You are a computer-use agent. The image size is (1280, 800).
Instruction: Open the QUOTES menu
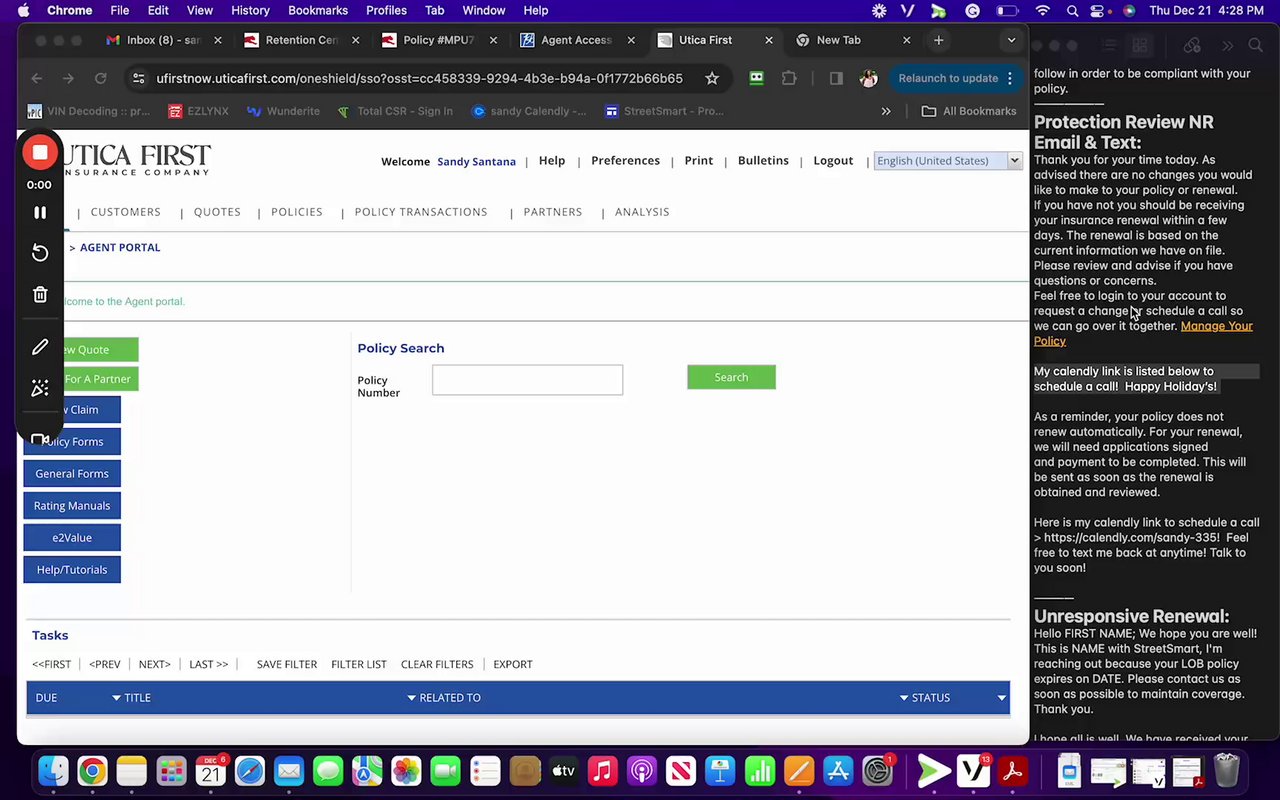coord(217,212)
